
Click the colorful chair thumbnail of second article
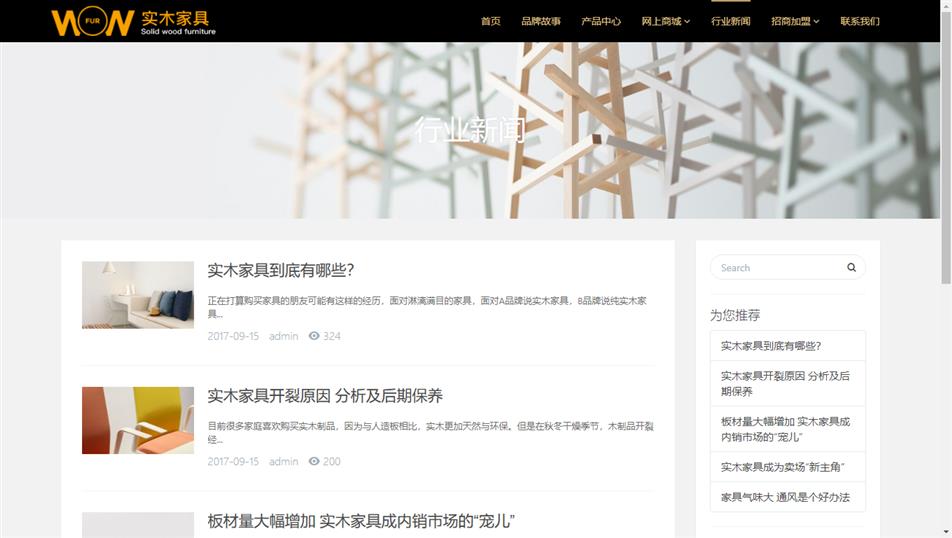(138, 420)
